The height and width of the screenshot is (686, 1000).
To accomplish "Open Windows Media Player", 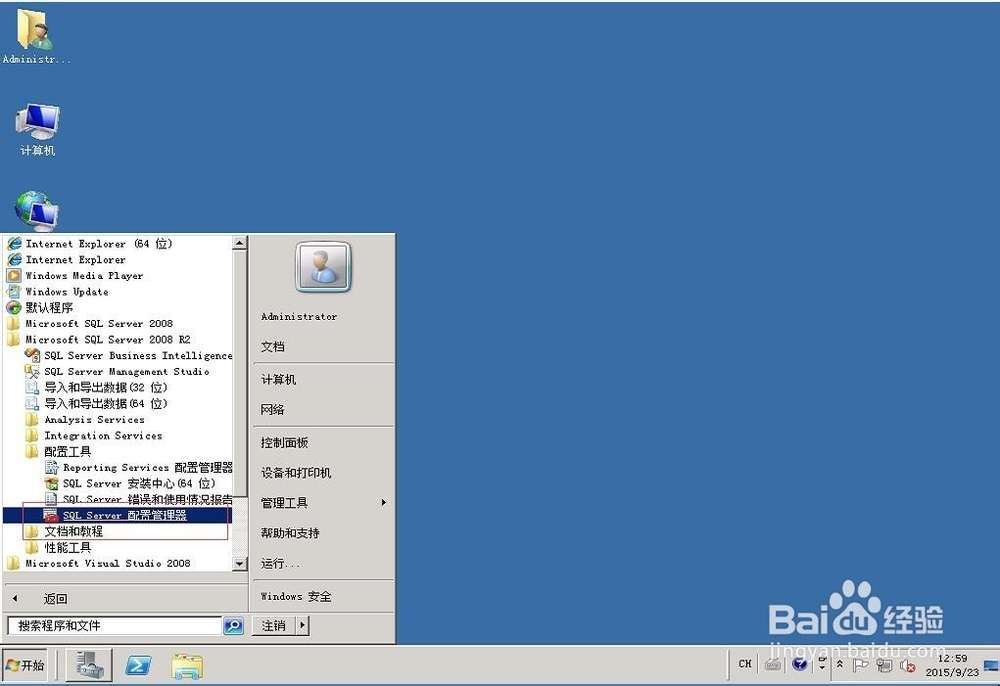I will tap(83, 275).
